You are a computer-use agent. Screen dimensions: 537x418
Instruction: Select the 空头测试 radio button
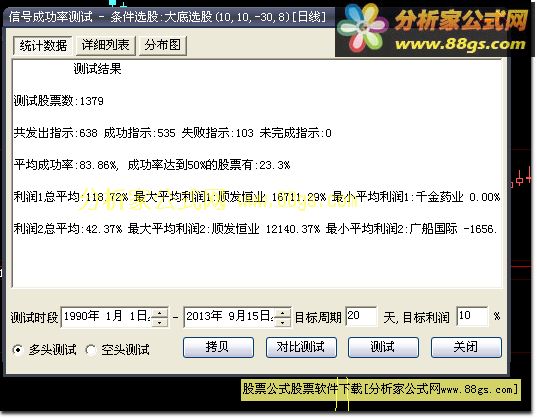(117, 350)
